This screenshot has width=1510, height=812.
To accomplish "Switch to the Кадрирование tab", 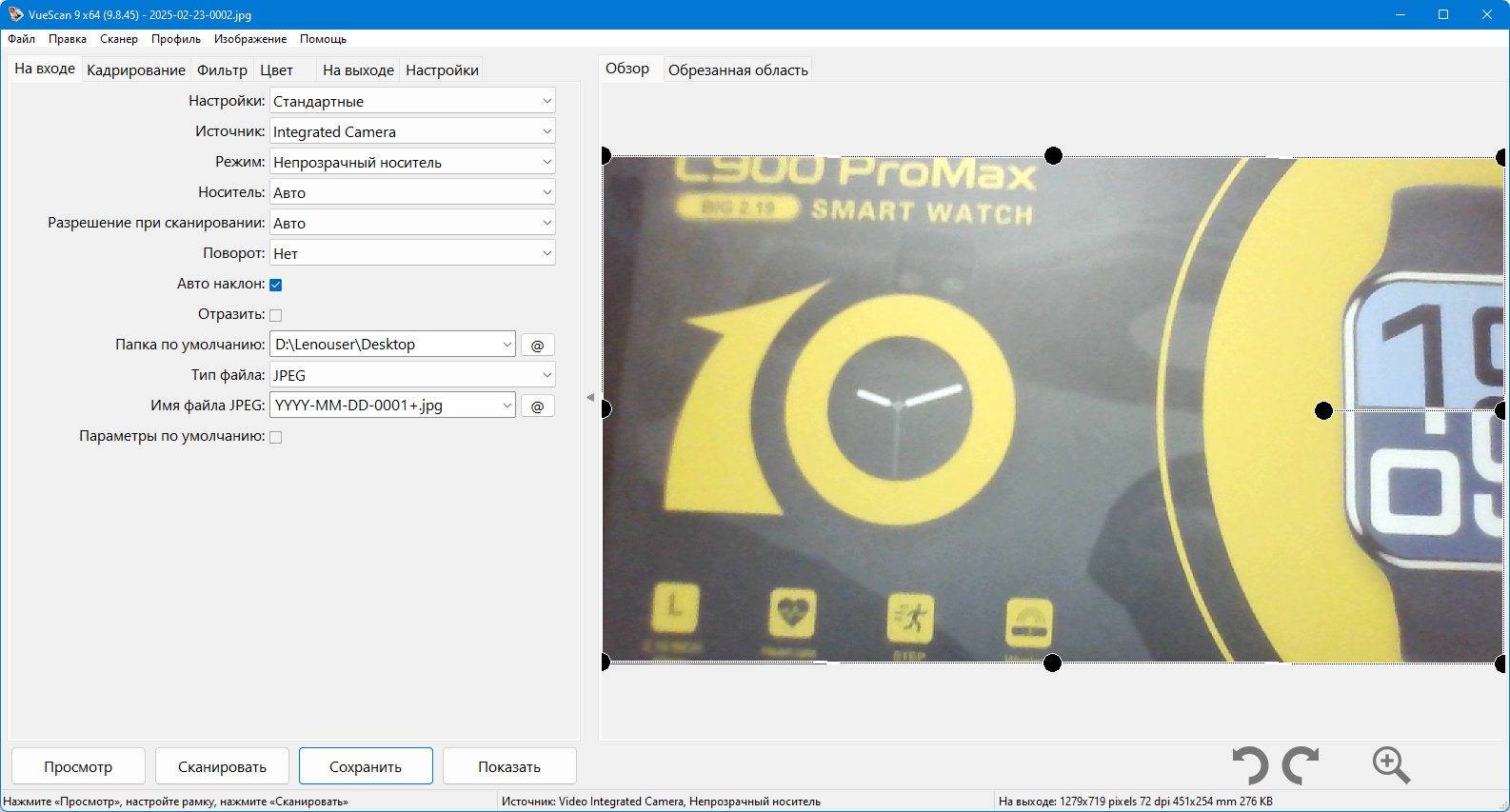I will [x=136, y=69].
